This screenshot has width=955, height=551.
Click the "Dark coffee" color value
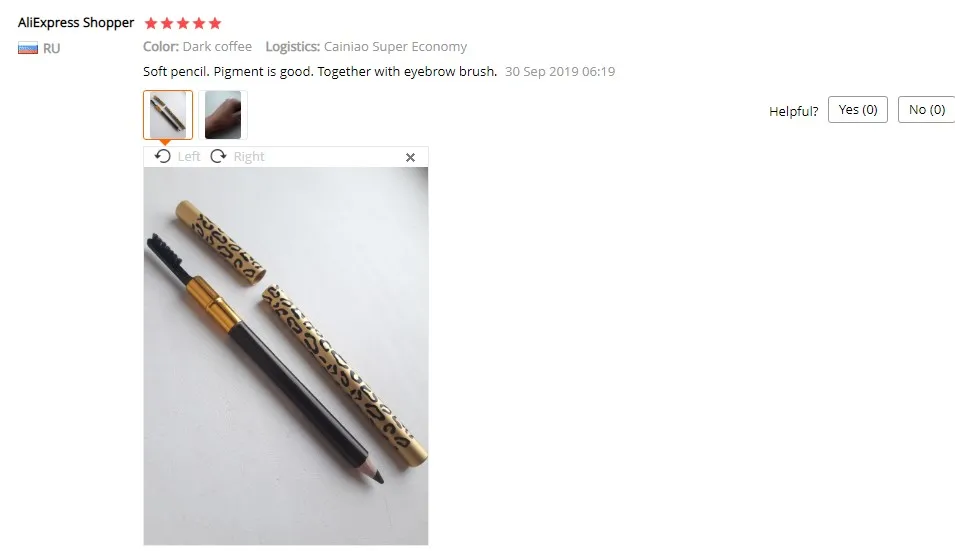point(217,46)
